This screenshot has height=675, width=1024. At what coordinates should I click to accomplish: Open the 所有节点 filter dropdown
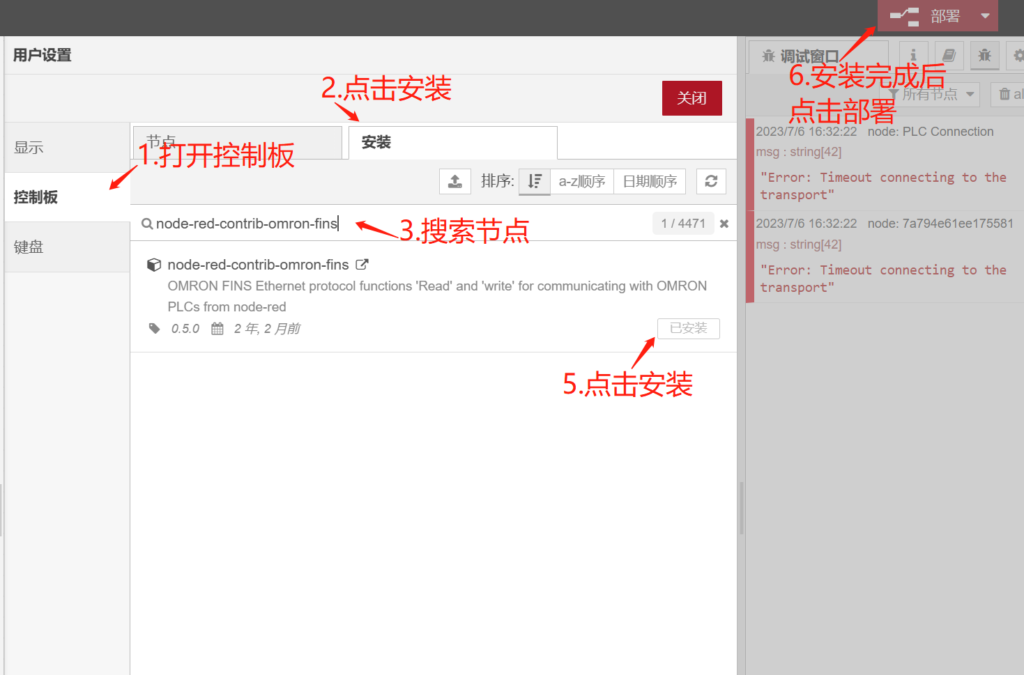[x=930, y=94]
